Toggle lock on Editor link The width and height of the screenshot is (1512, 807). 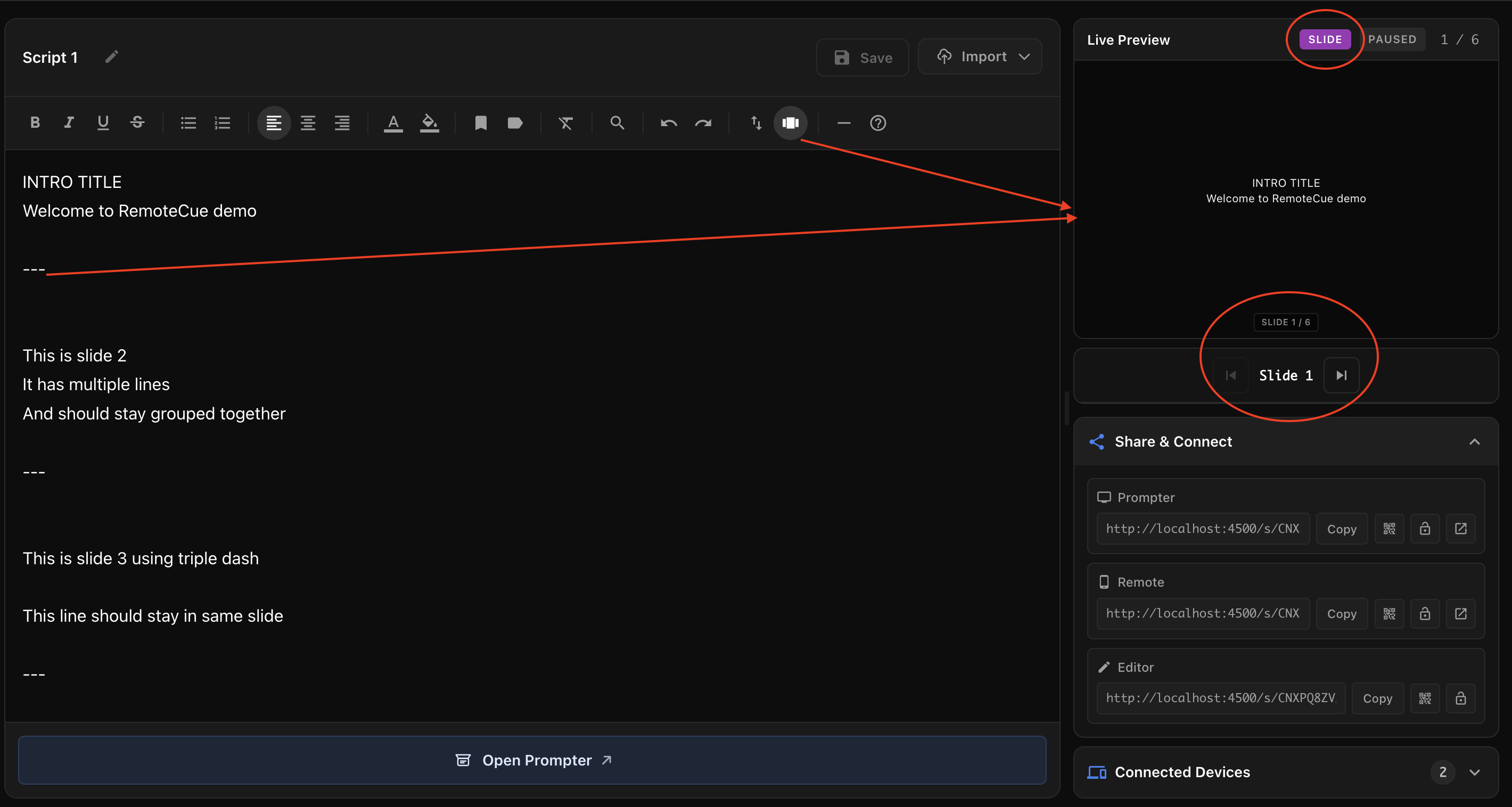point(1460,698)
